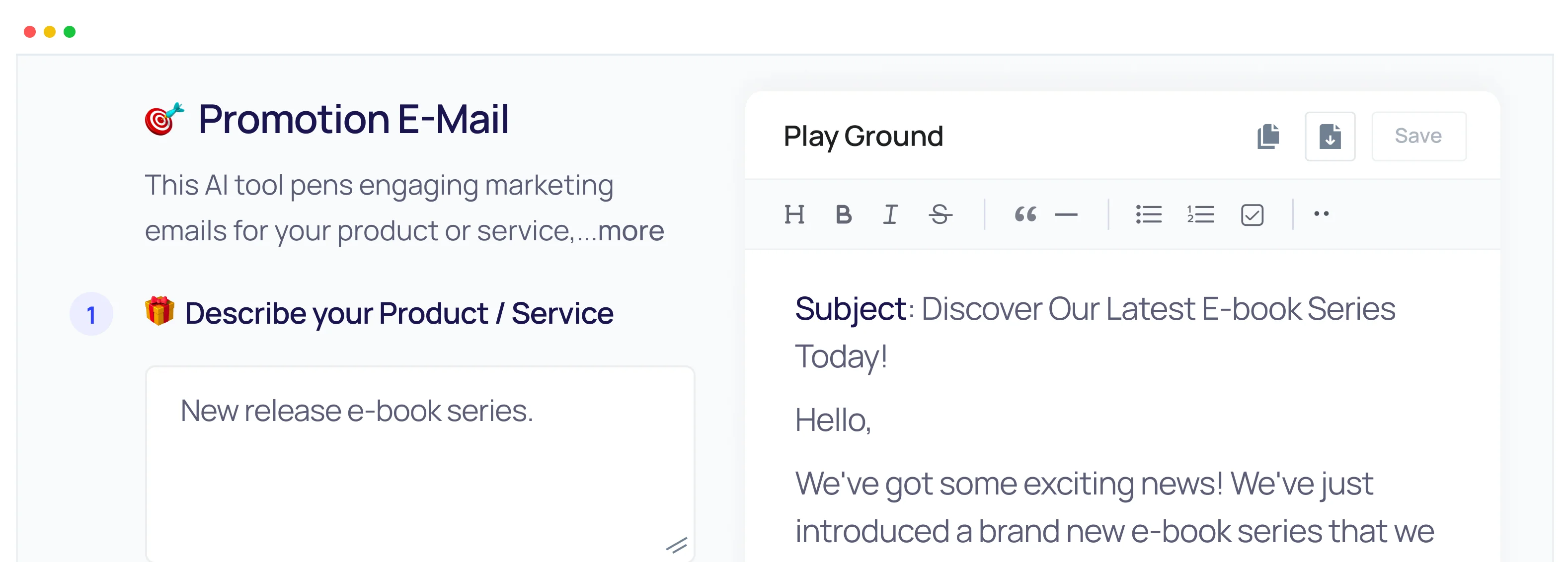Click Save to store the generated email

(1419, 136)
